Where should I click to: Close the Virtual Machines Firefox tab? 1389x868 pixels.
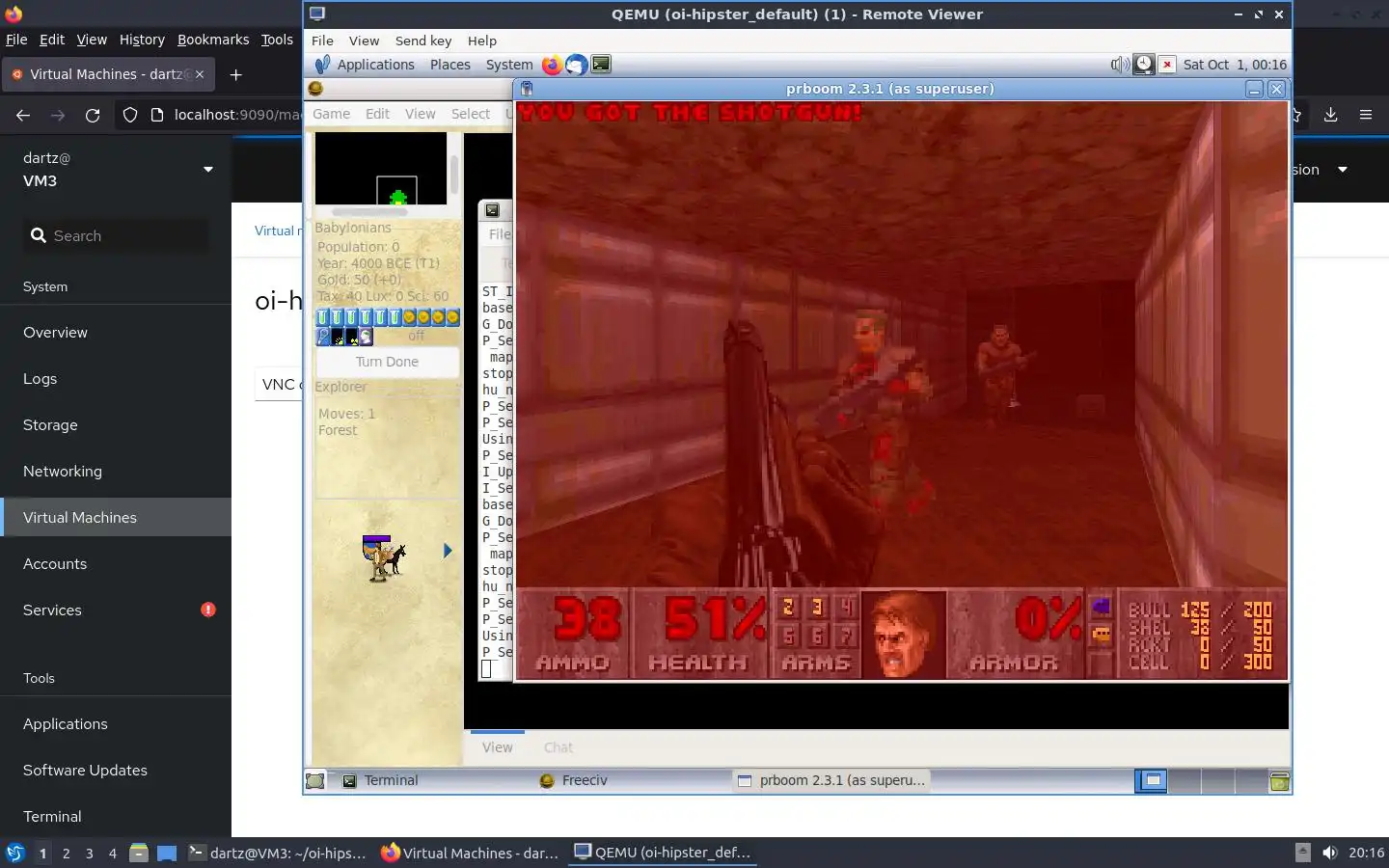tap(200, 74)
